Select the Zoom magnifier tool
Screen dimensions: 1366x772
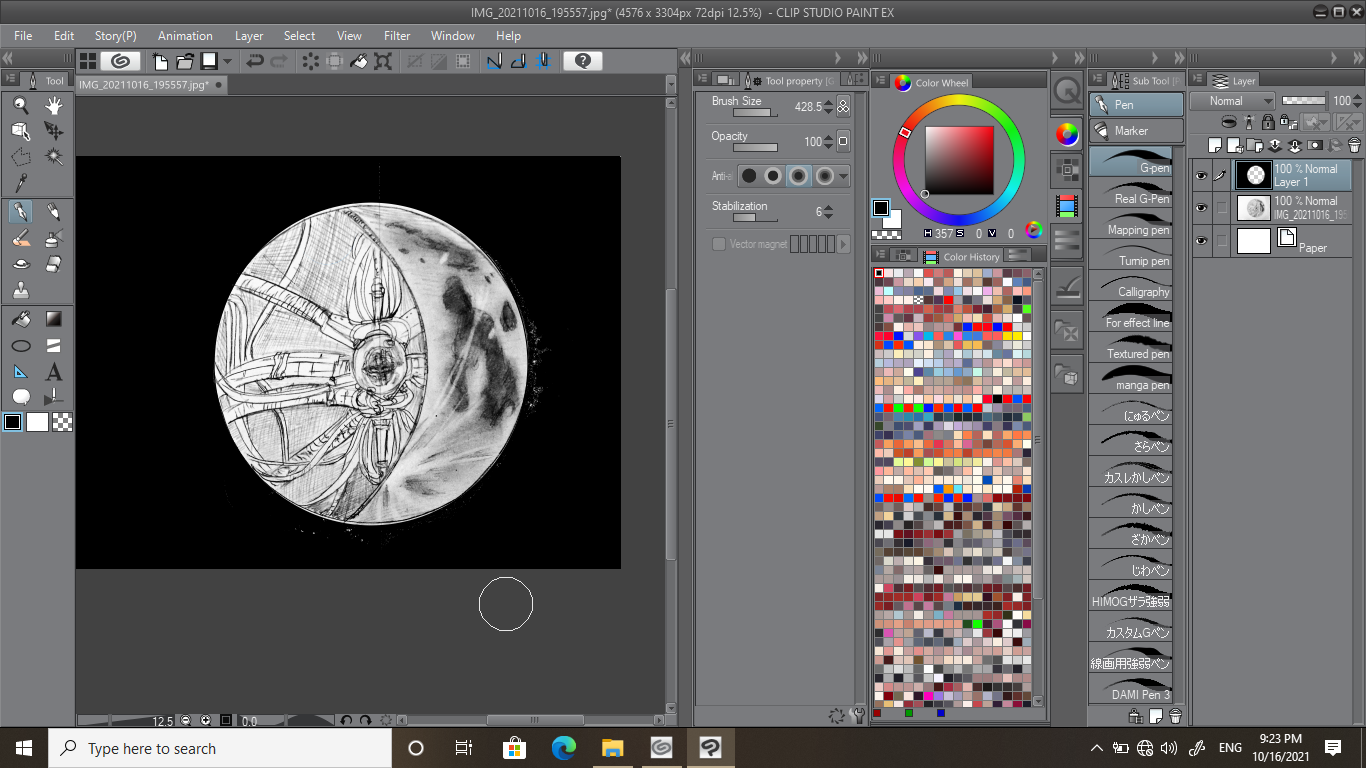click(21, 105)
